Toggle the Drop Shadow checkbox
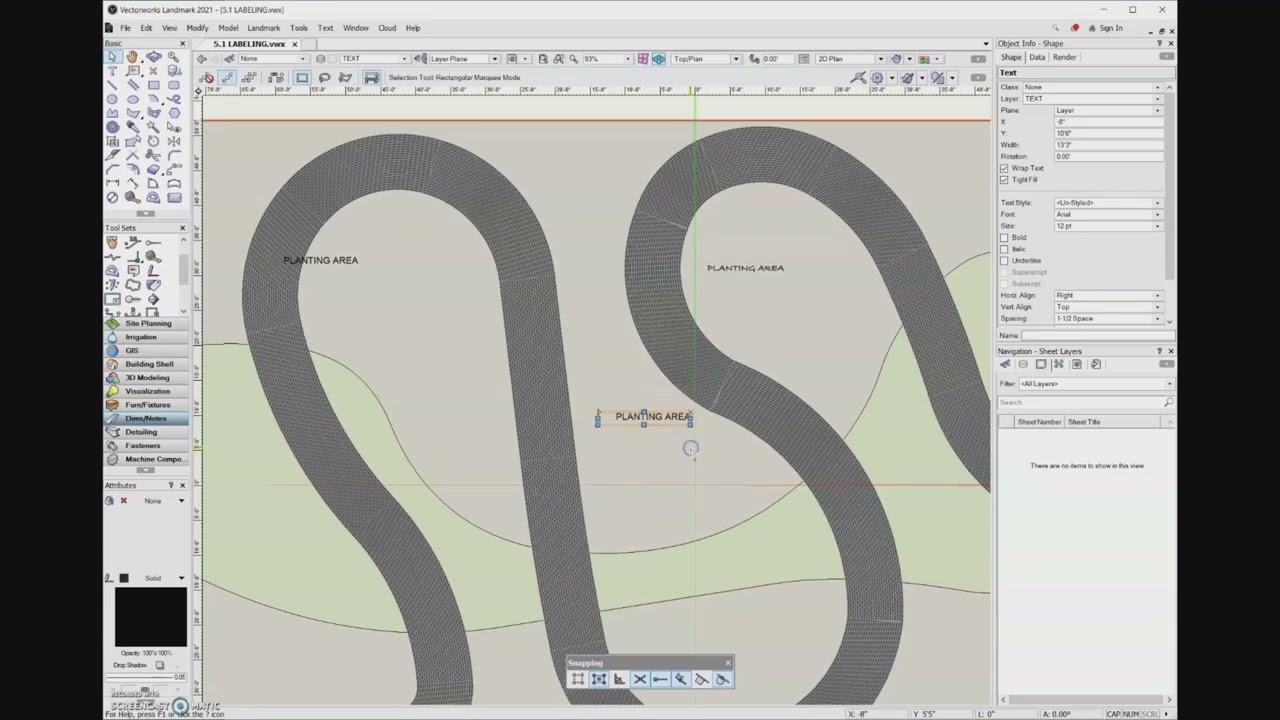The height and width of the screenshot is (720, 1280). point(159,665)
